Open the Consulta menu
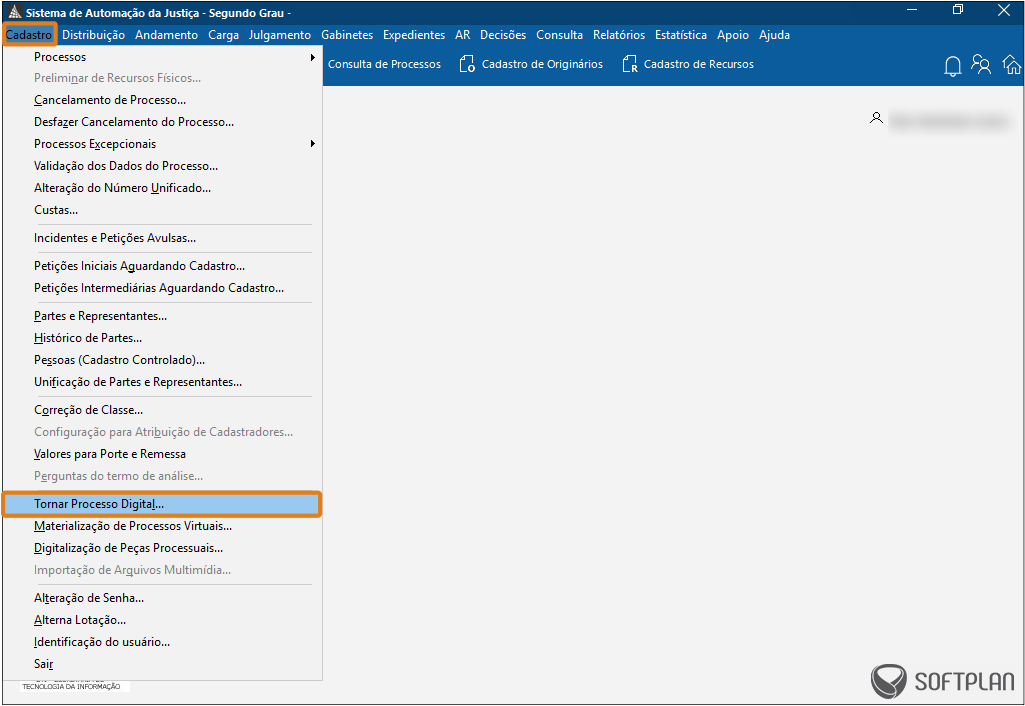Viewport: 1025px width, 706px height. pyautogui.click(x=560, y=35)
